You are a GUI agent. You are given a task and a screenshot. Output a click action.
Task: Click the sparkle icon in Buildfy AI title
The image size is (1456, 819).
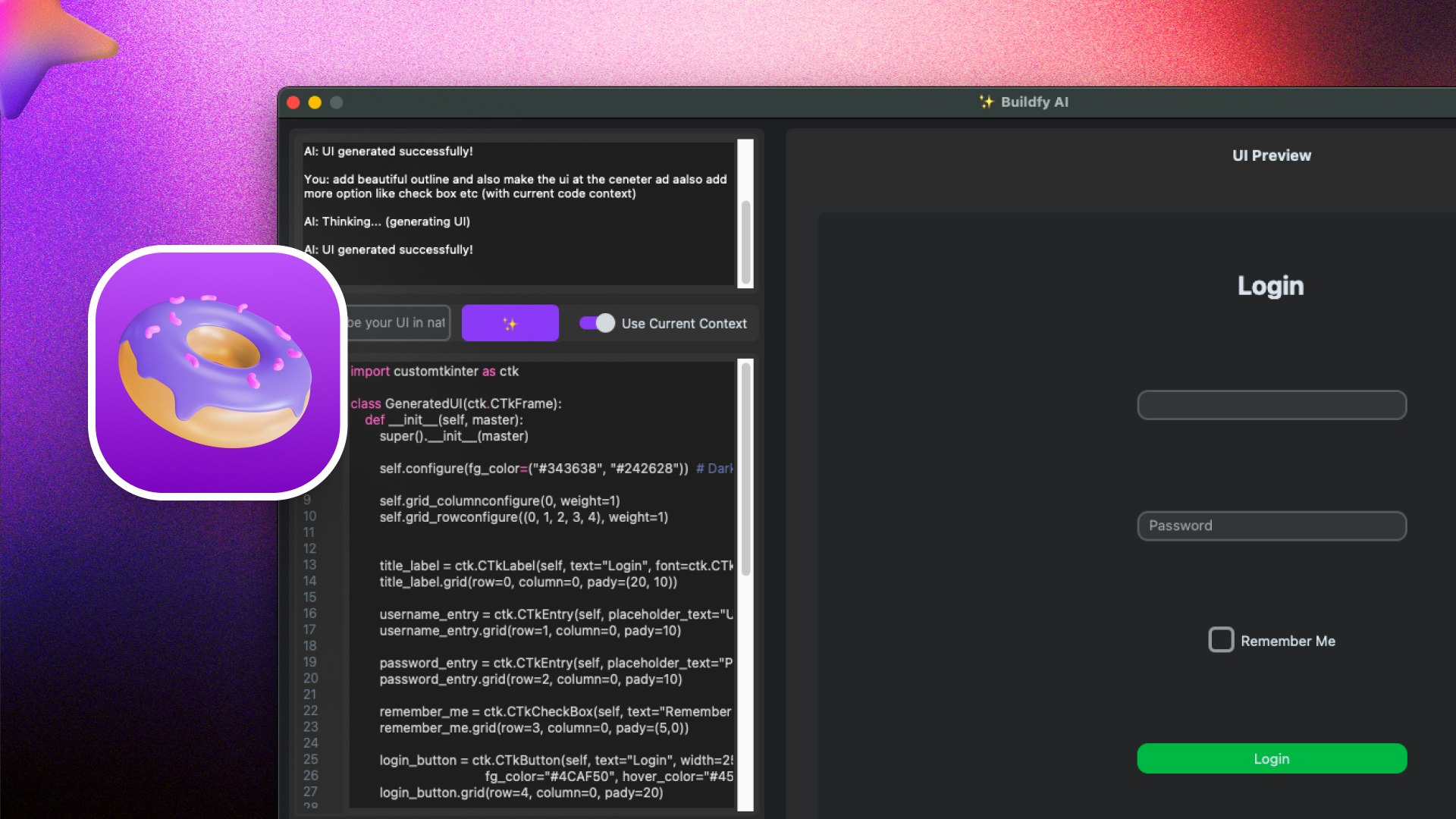pyautogui.click(x=986, y=102)
